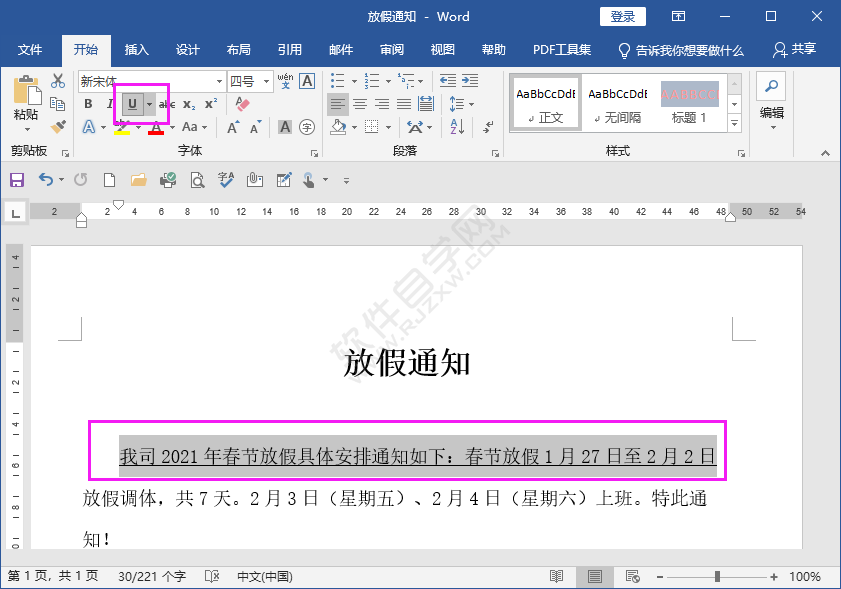This screenshot has width=841, height=589.
Task: Switch to the 插入 ribbon tab
Action: point(135,49)
